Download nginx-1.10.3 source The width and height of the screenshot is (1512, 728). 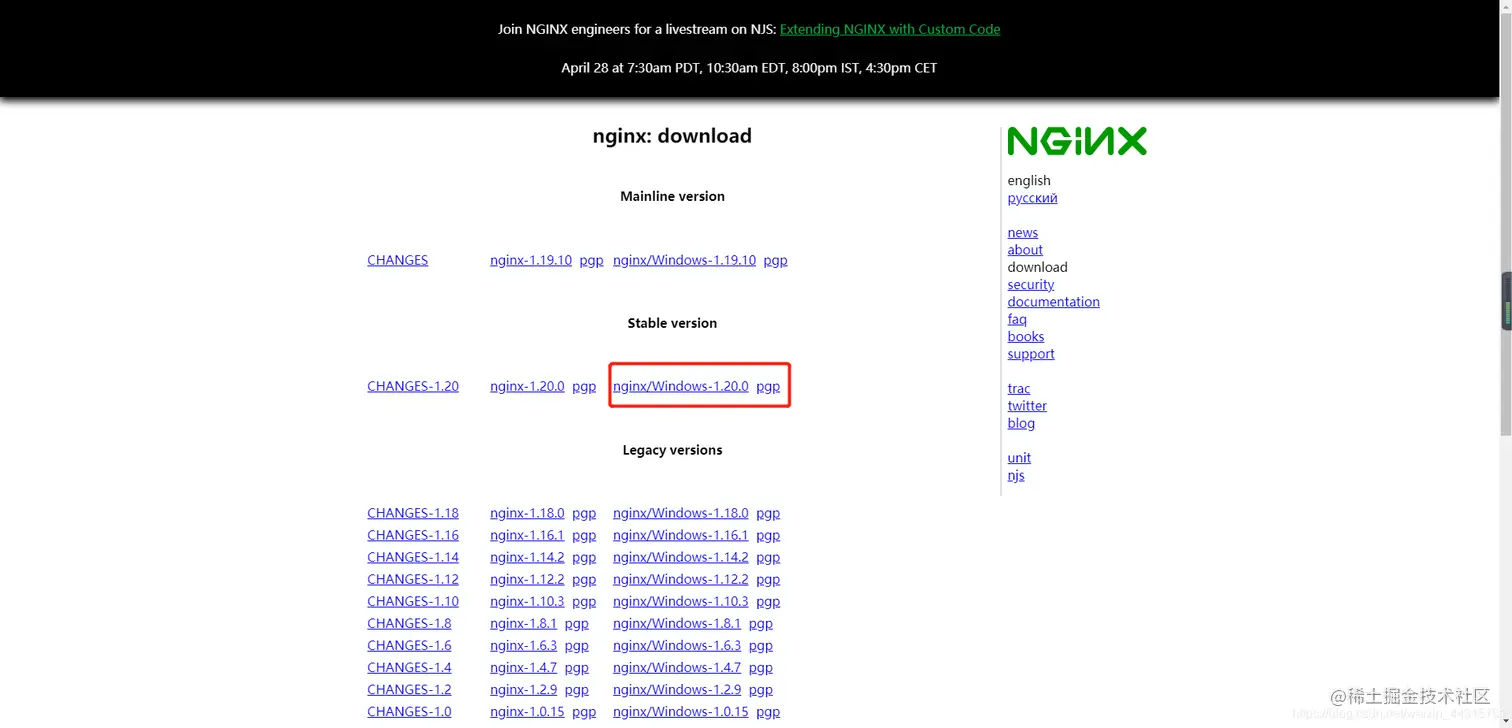(x=527, y=601)
